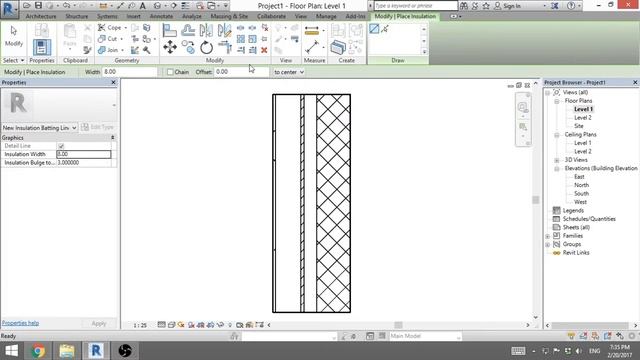This screenshot has width=640, height=360.
Task: Open the Annotate ribbon tab
Action: (x=161, y=16)
